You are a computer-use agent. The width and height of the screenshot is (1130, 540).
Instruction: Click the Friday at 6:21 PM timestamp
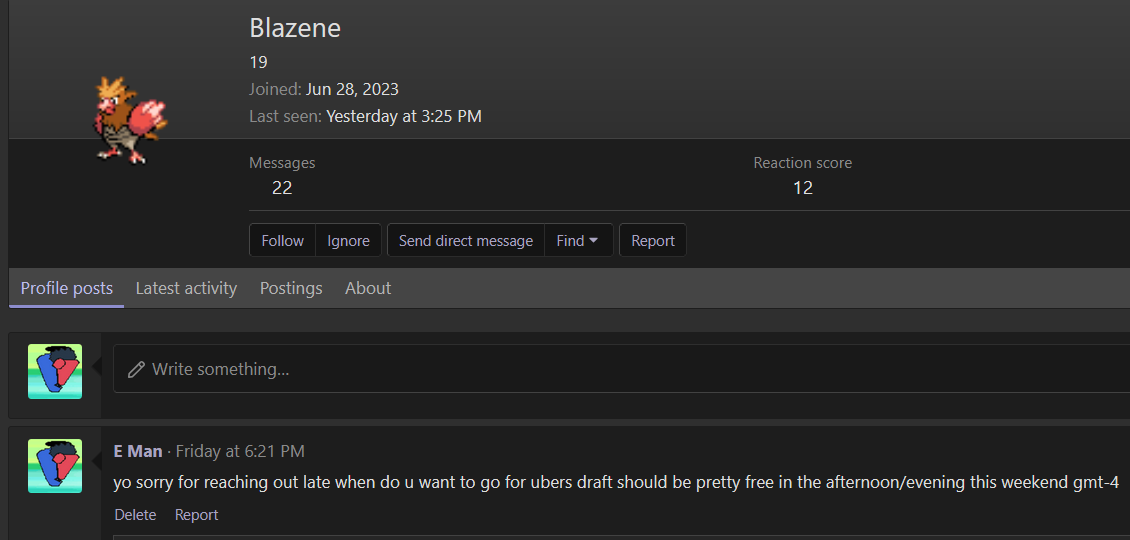[240, 451]
